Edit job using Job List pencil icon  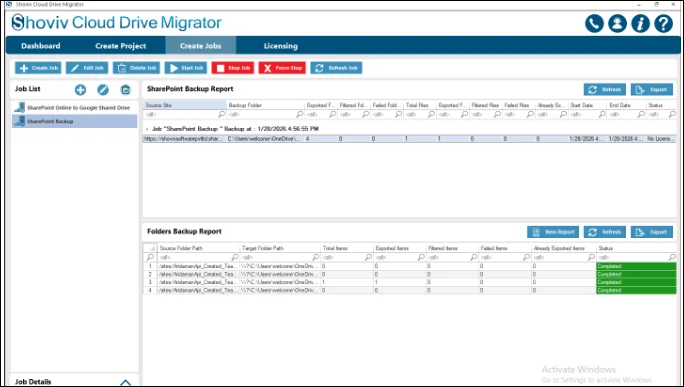tap(103, 90)
